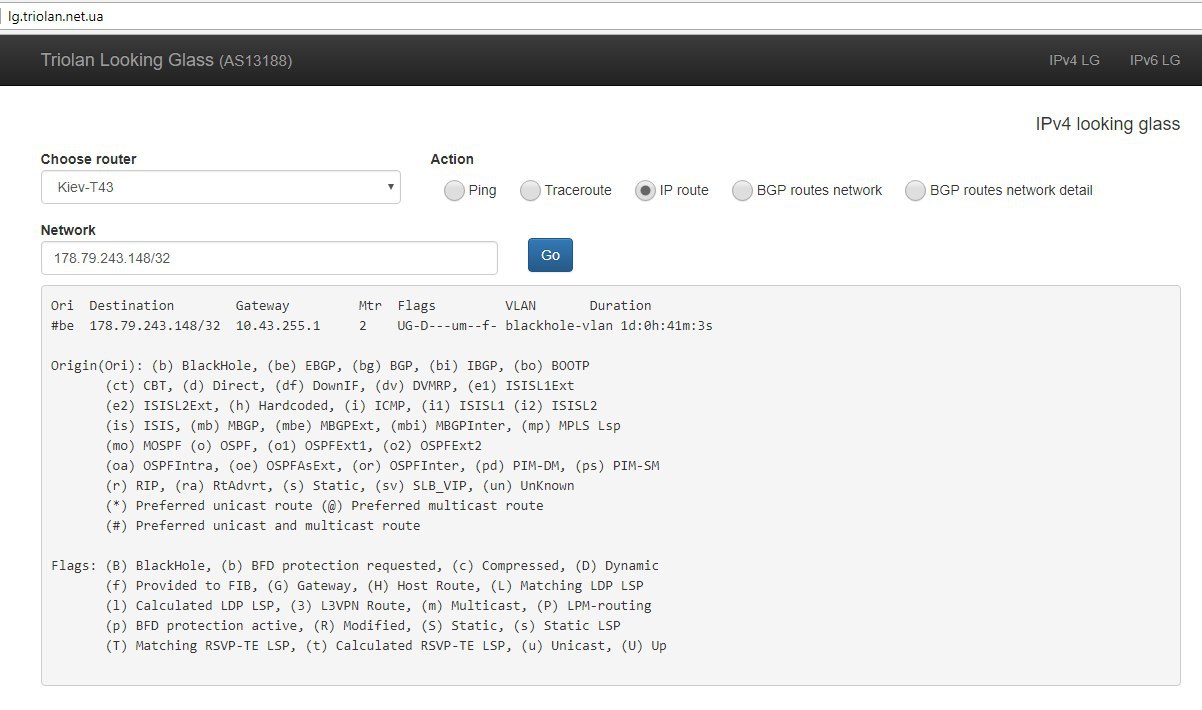Click destination 178.79.243.148/32 in output
The image size is (1202, 710).
(x=155, y=326)
